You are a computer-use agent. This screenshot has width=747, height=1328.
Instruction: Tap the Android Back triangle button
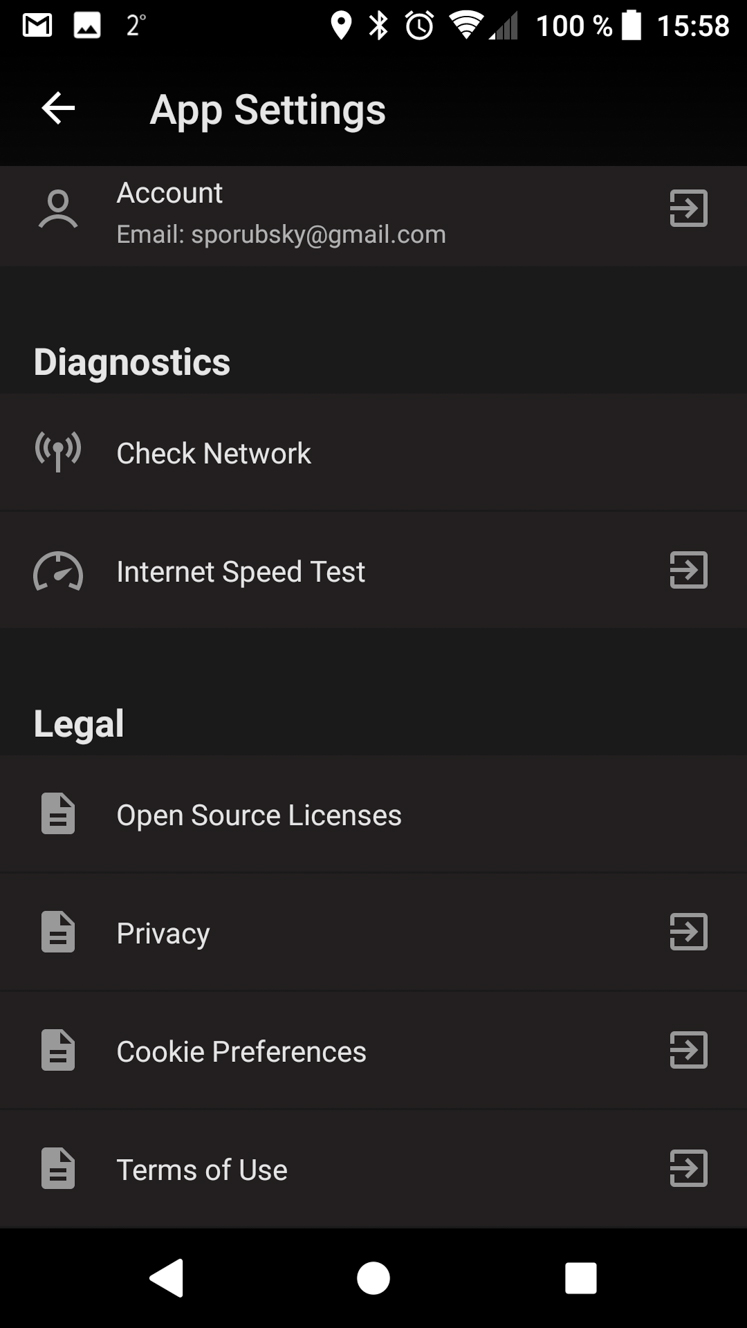[x=166, y=1277]
